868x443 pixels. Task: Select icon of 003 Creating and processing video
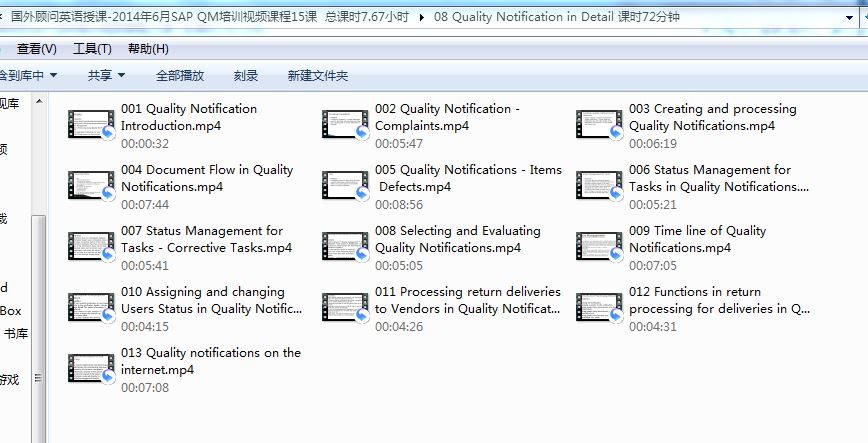[x=600, y=125]
